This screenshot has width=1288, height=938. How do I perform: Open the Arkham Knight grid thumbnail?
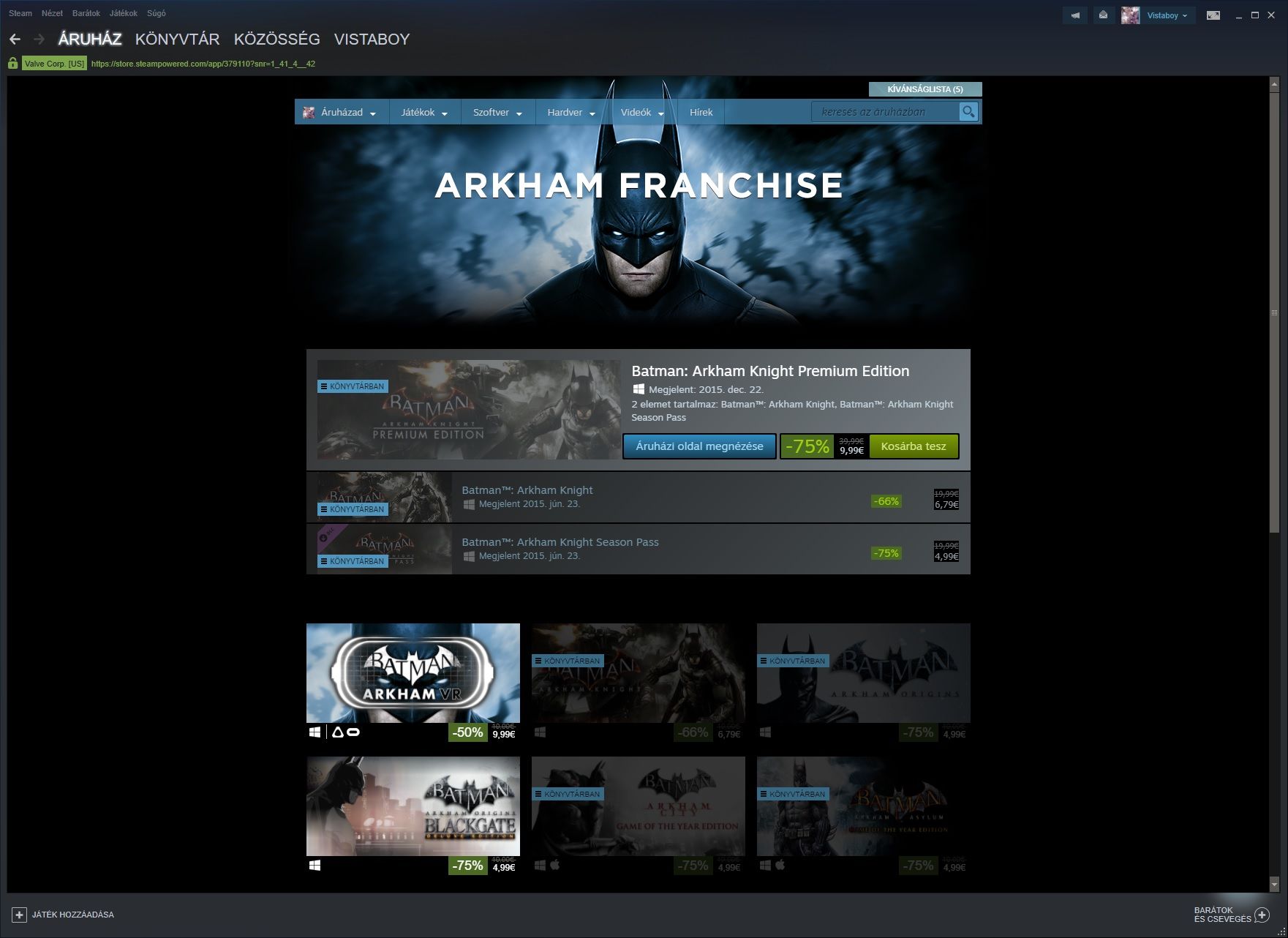click(x=639, y=673)
